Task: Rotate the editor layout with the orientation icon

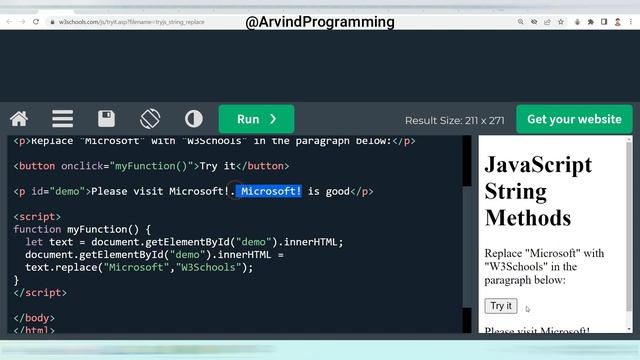Action: tap(150, 119)
